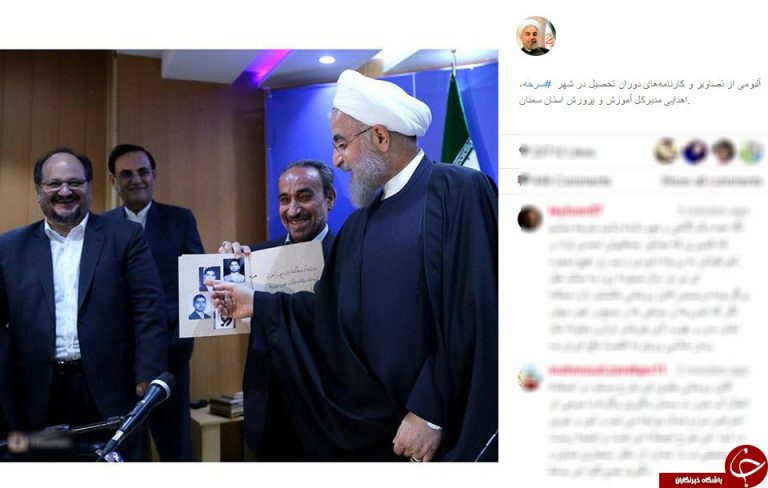Select the dark blue liker avatar
The image size is (768, 488).
click(696, 151)
